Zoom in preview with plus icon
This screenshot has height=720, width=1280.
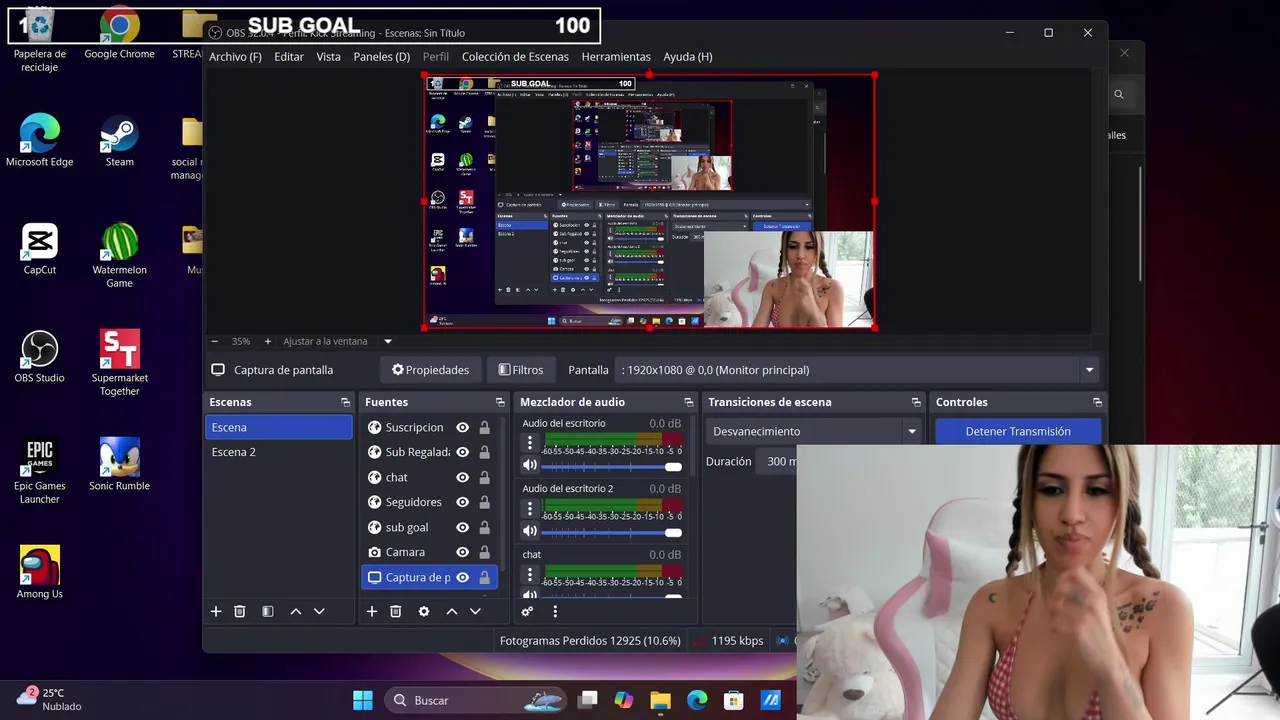tap(267, 341)
